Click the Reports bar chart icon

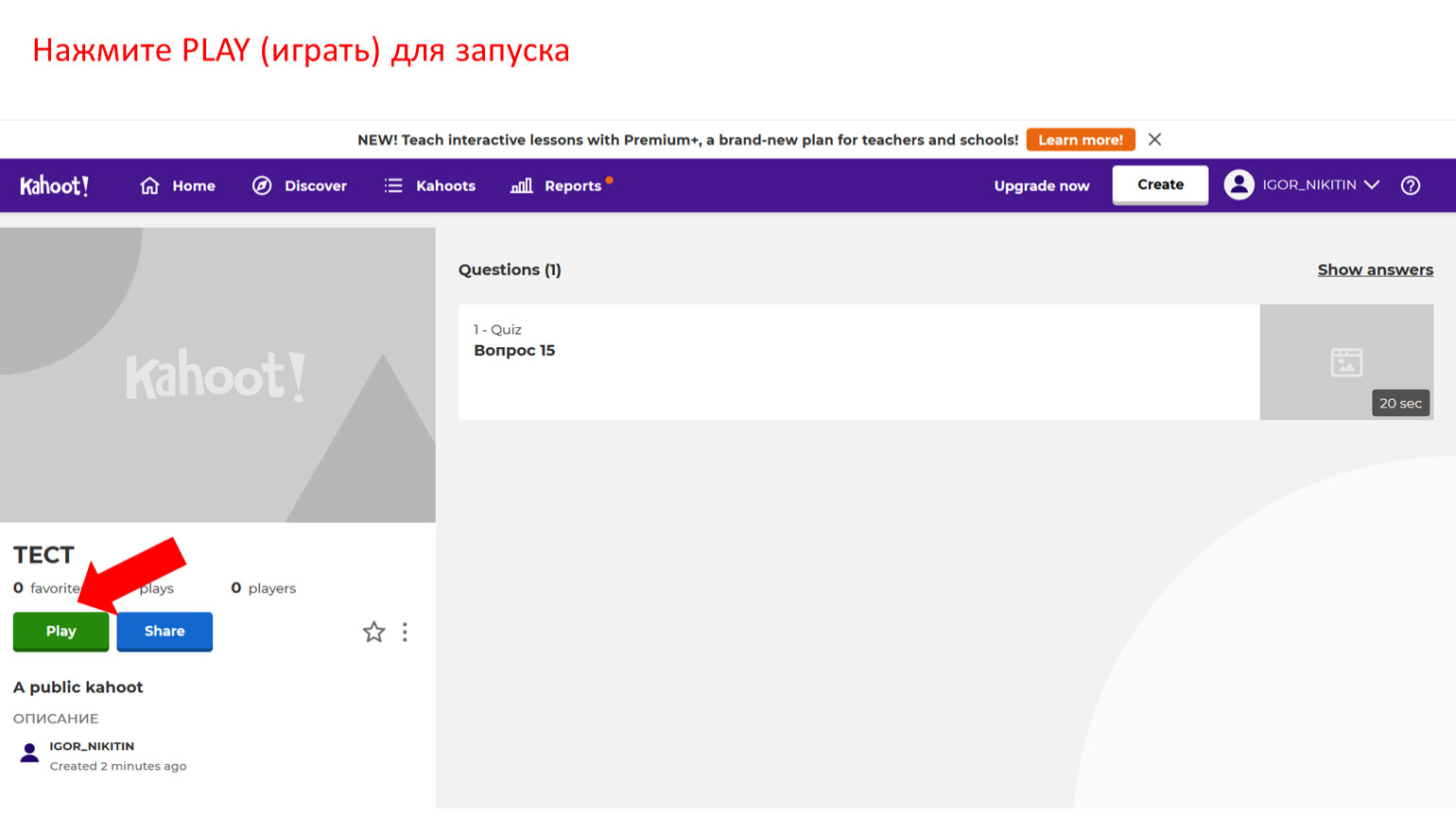(521, 185)
